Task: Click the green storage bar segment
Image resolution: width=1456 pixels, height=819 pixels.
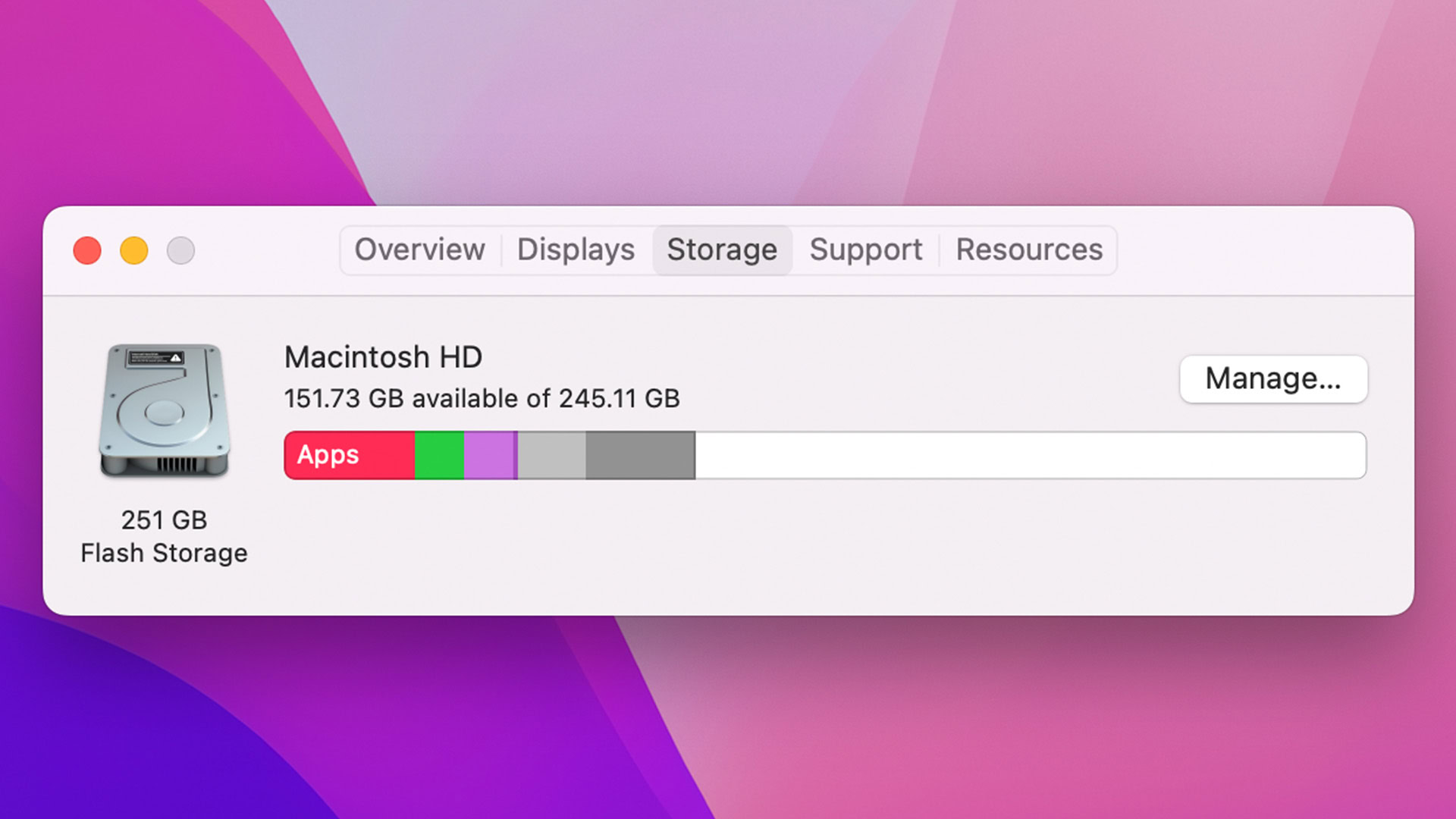Action: pyautogui.click(x=439, y=455)
